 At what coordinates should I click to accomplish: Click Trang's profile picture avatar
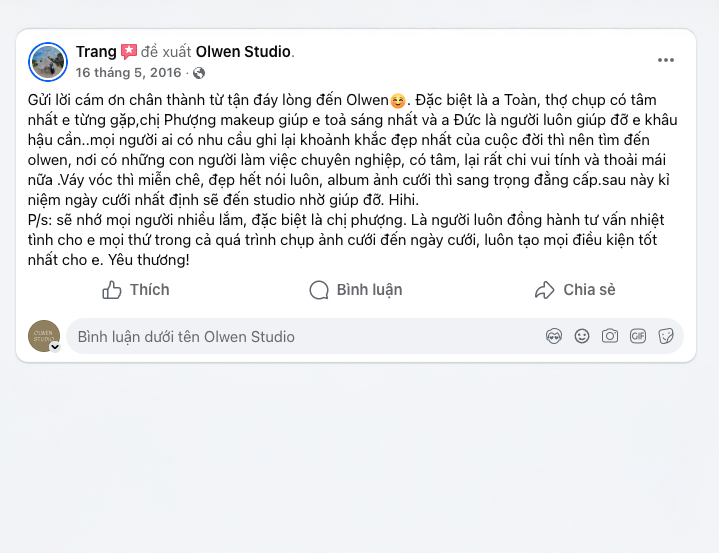[48, 62]
